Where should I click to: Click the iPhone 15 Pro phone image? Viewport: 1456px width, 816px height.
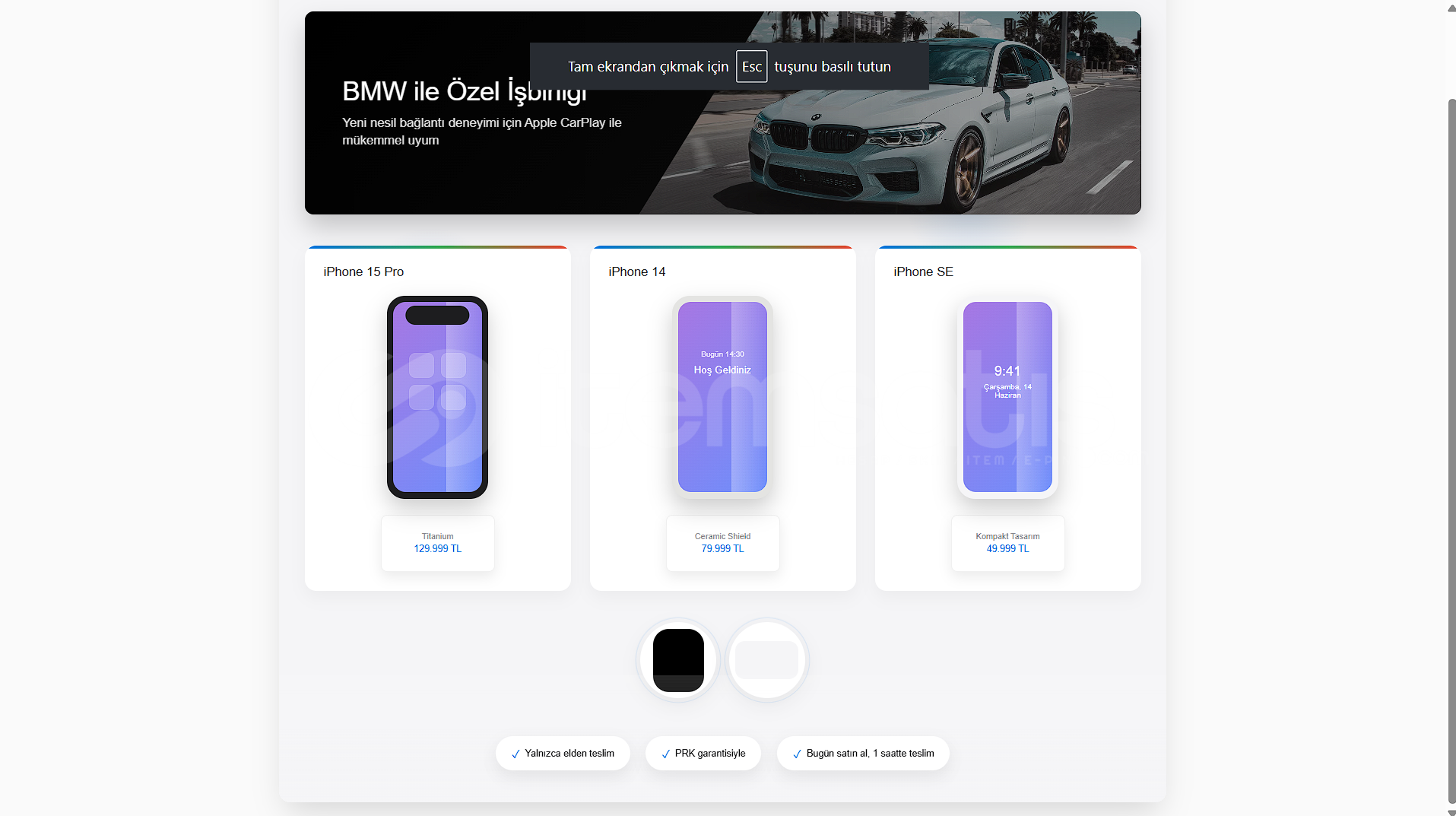(x=437, y=397)
